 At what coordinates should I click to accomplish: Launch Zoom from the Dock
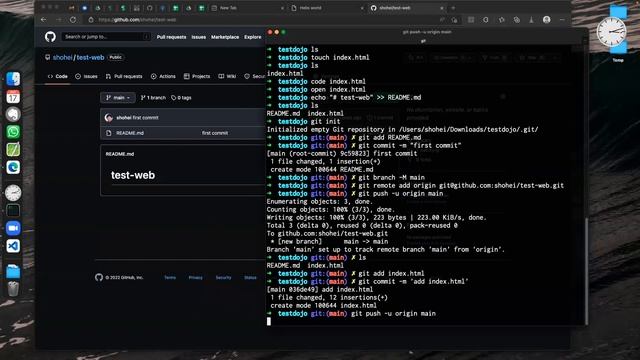pos(13,228)
